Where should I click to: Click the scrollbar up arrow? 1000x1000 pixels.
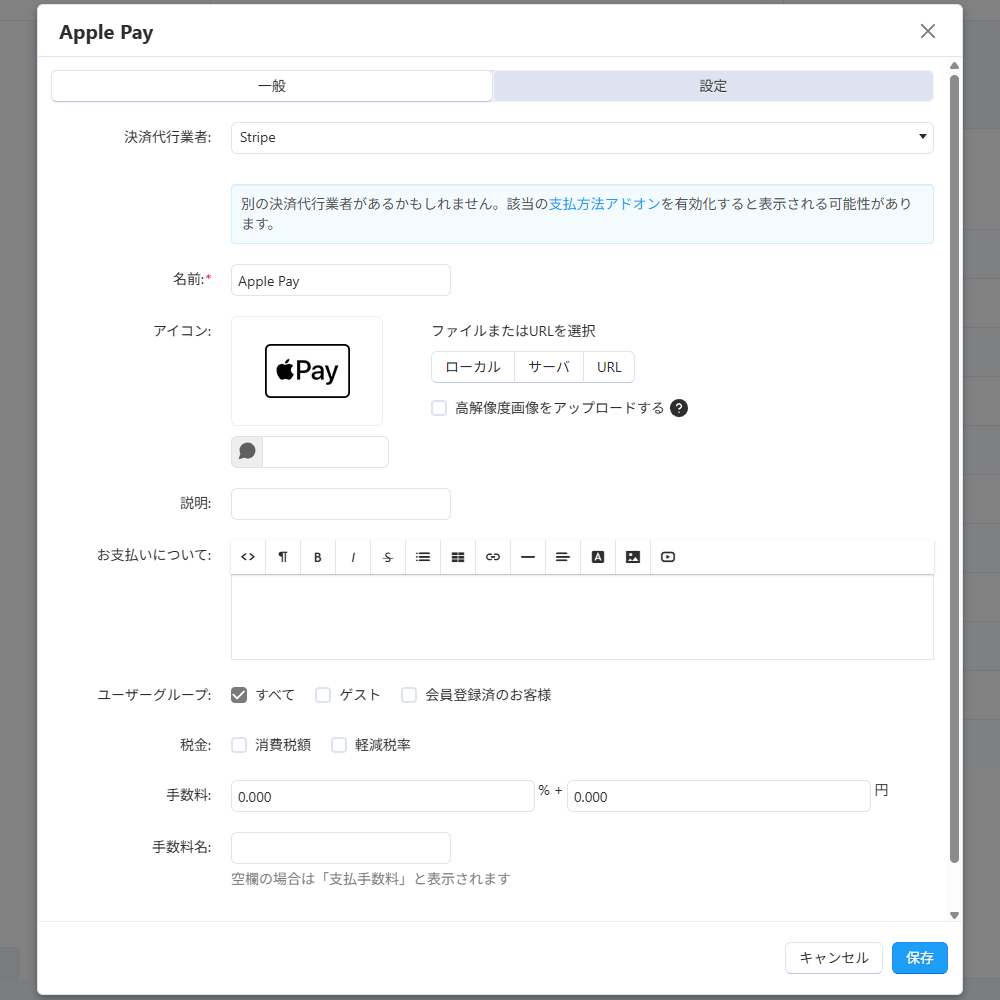(x=955, y=66)
